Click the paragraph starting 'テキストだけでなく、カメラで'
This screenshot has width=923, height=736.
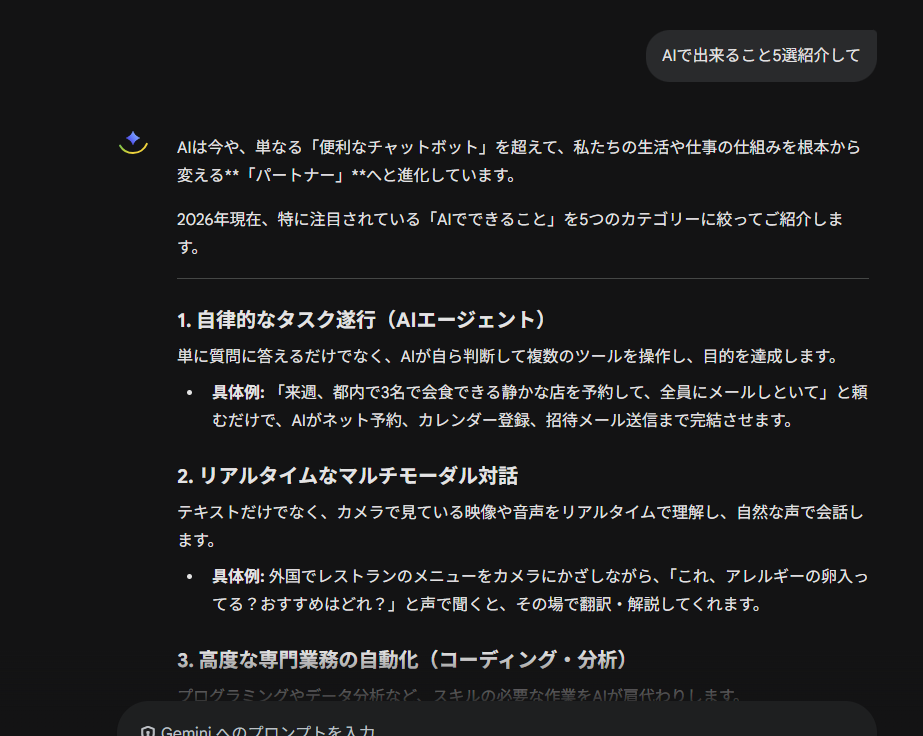click(520, 526)
